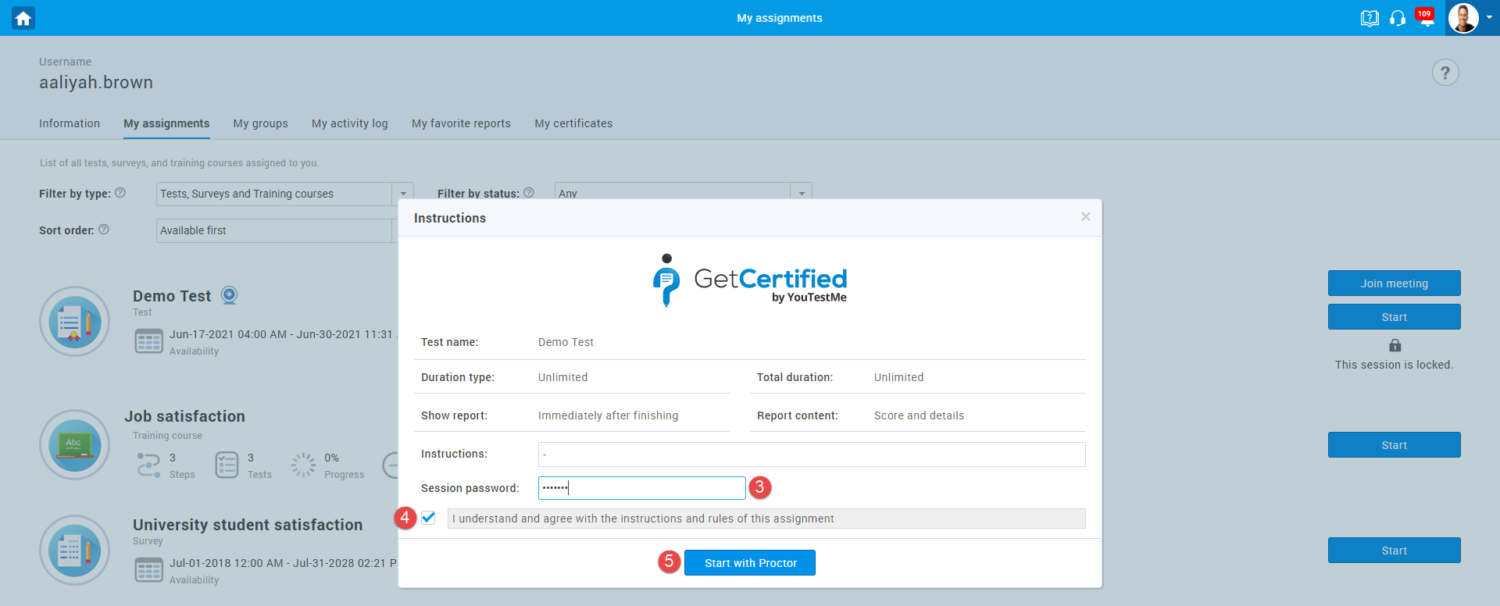Click the Tests checklist icon under Job satisfaction
This screenshot has width=1500, height=606.
227,464
